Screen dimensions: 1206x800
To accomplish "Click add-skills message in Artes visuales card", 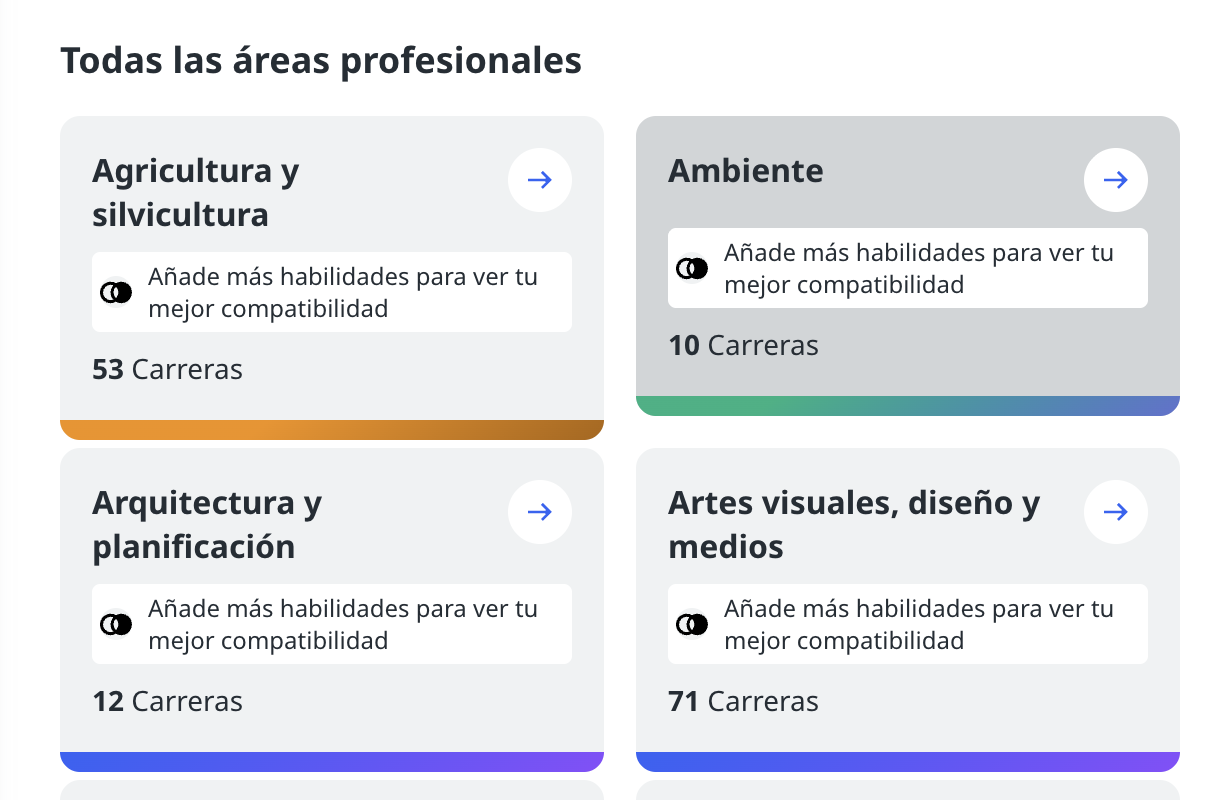I will [918, 624].
